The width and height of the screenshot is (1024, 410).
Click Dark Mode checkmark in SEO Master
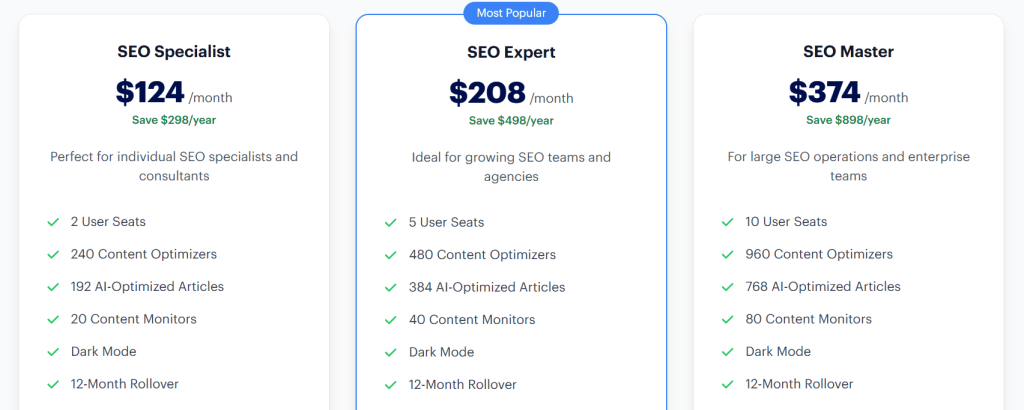point(728,352)
